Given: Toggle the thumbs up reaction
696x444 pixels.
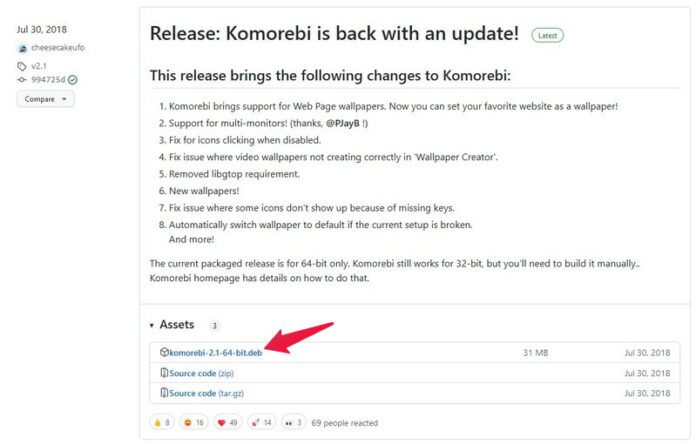Looking at the screenshot, I should [162, 423].
